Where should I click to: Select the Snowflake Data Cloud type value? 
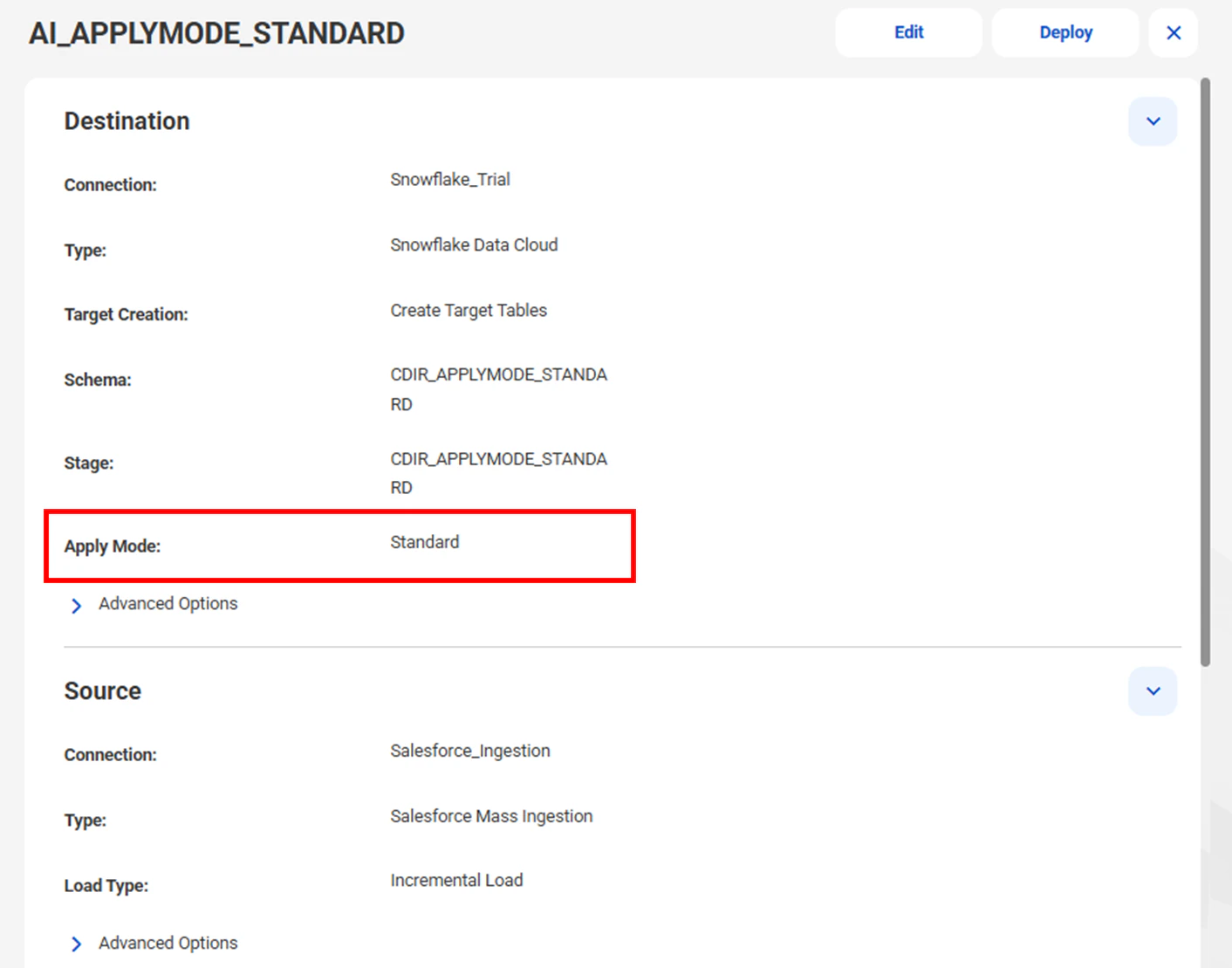(x=474, y=245)
